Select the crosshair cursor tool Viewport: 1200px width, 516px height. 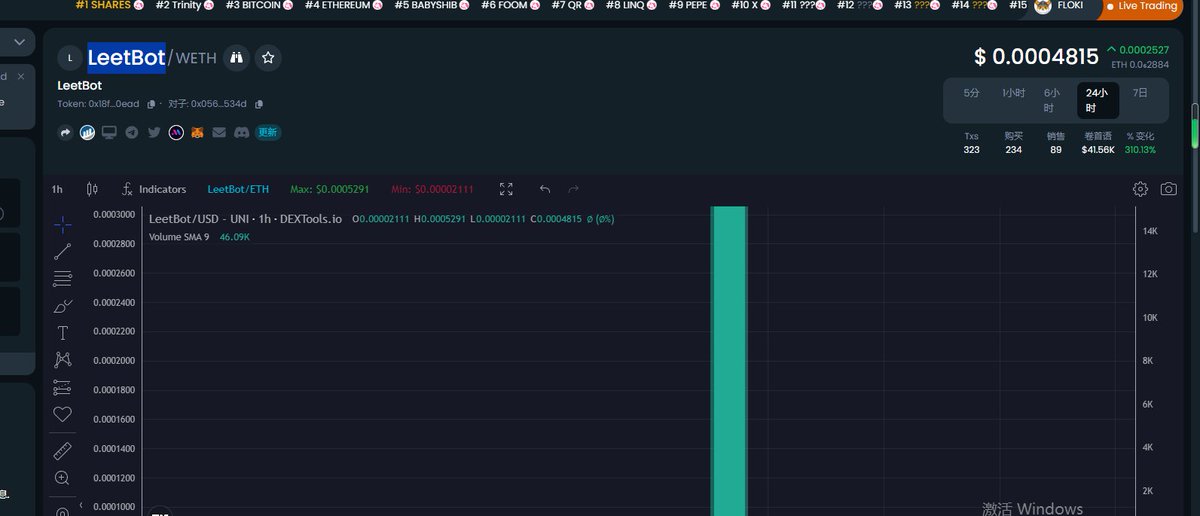[62, 224]
